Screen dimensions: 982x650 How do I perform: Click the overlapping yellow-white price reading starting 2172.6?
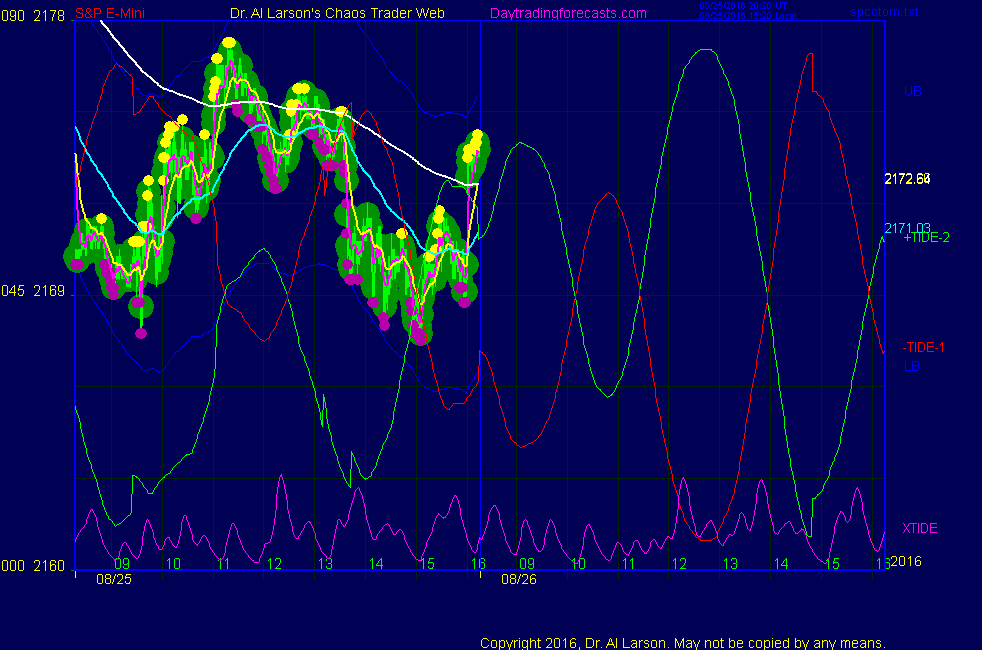[x=907, y=179]
